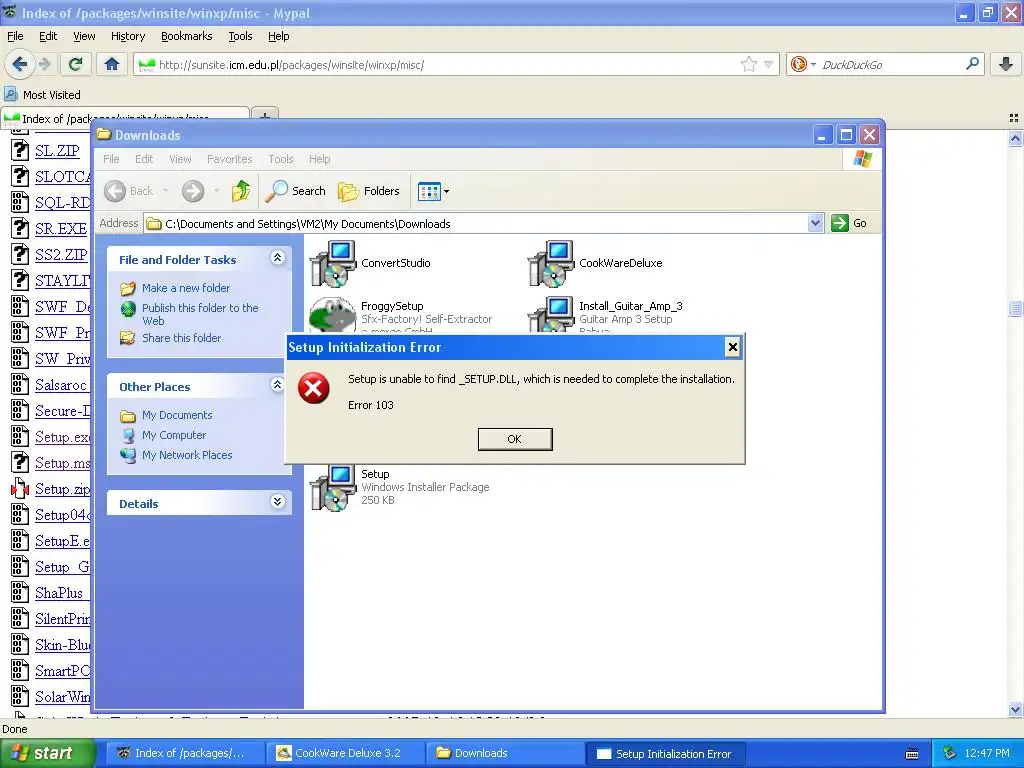Reload the page with the refresh icon
Image resolution: width=1024 pixels, height=768 pixels.
pyautogui.click(x=76, y=64)
